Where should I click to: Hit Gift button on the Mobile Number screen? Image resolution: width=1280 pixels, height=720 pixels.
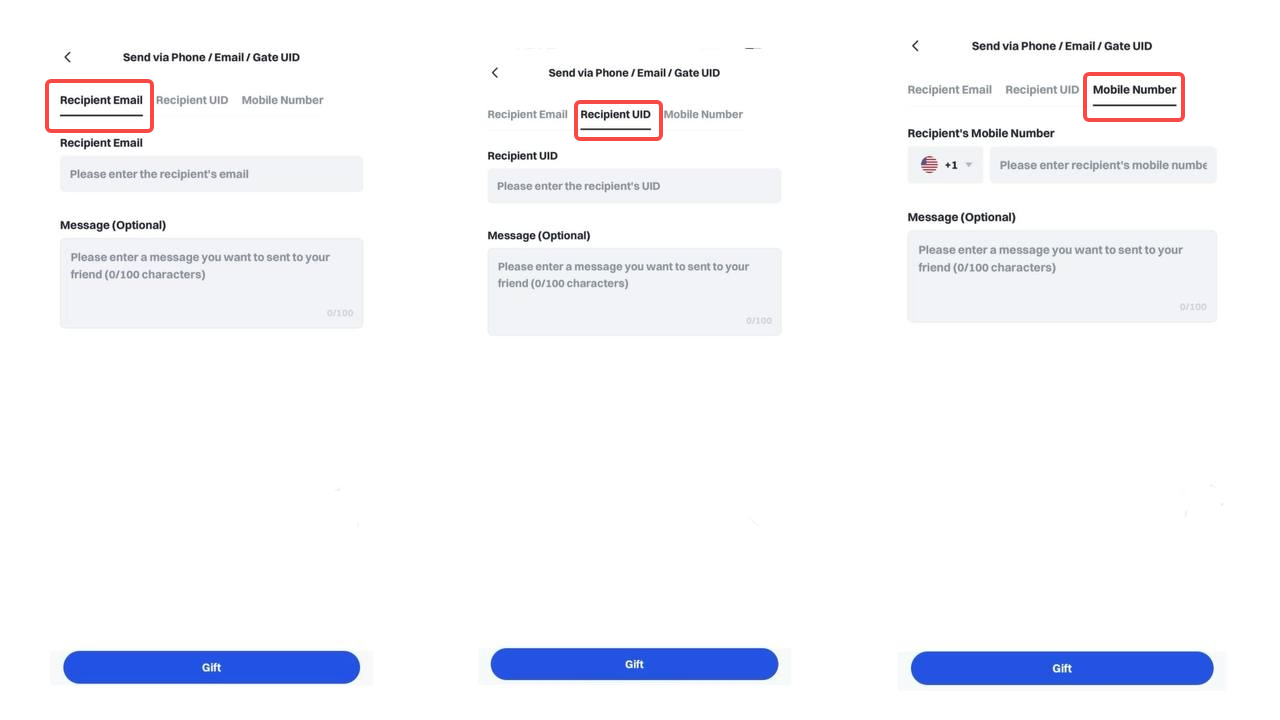pyautogui.click(x=1062, y=668)
